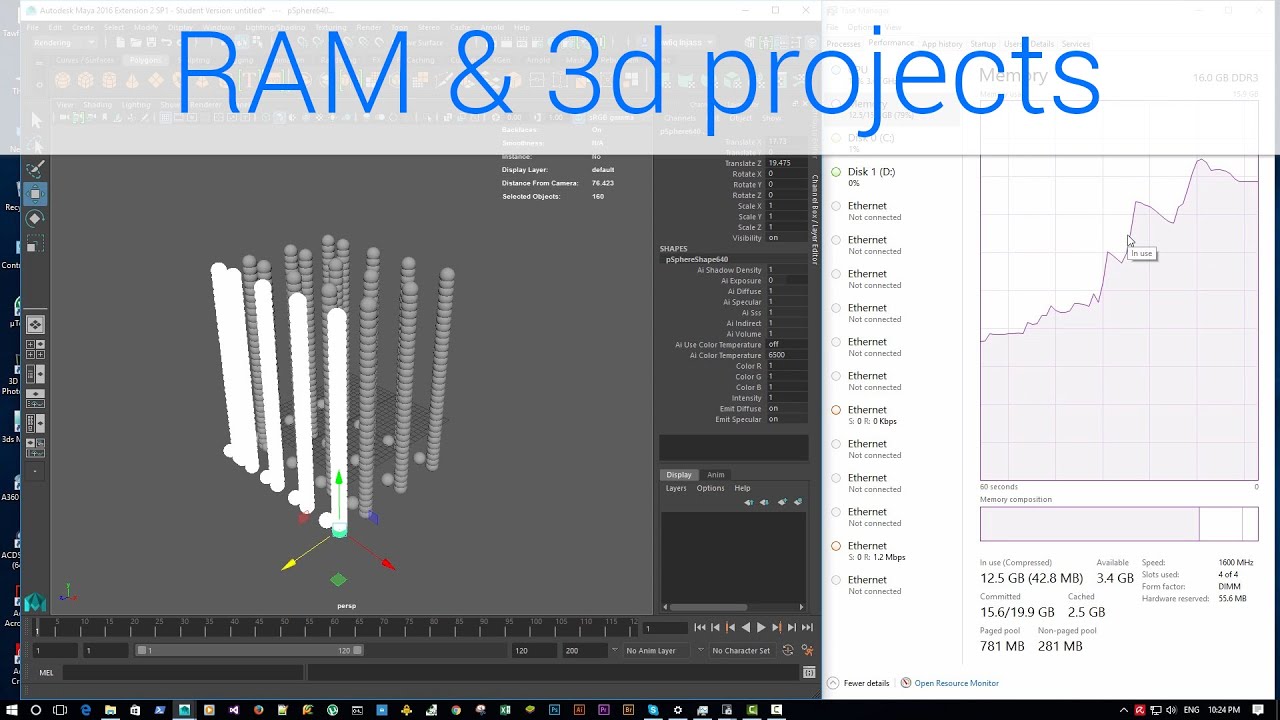The width and height of the screenshot is (1280, 720).
Task: Click playback end time field 120
Action: point(534,650)
